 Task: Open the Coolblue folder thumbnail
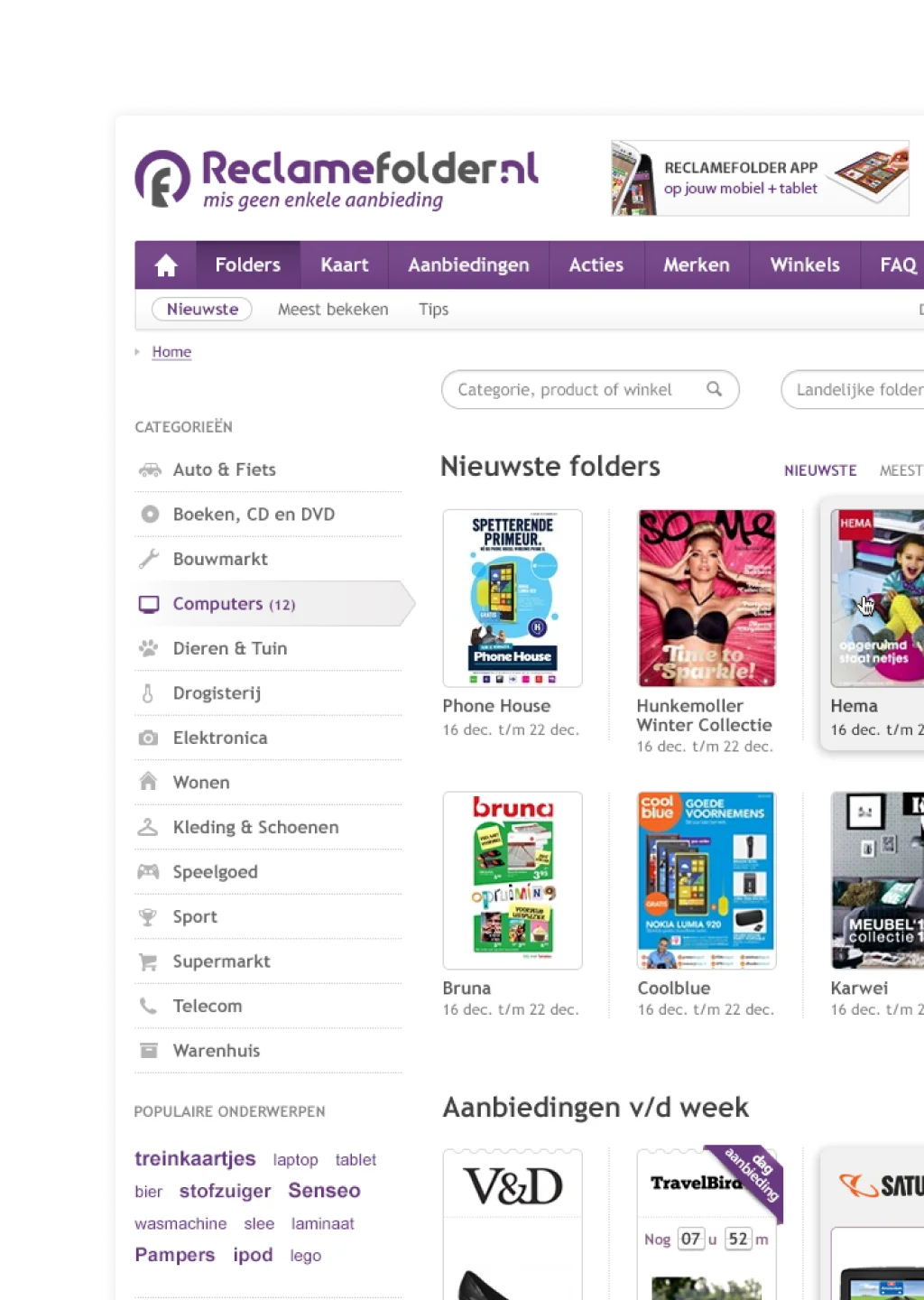click(x=707, y=880)
